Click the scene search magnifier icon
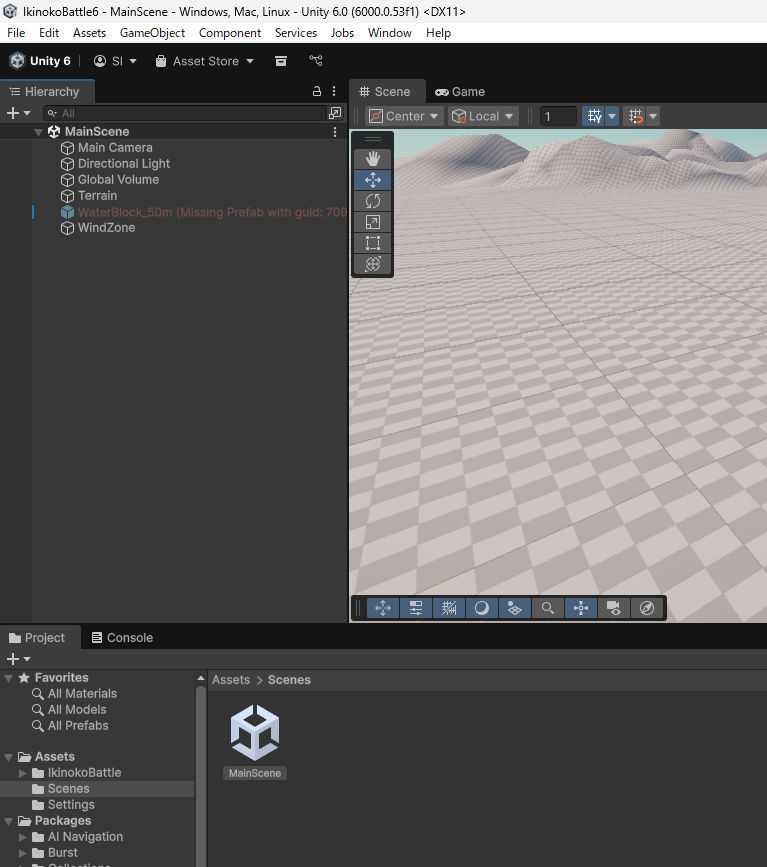The image size is (767, 867). (547, 608)
